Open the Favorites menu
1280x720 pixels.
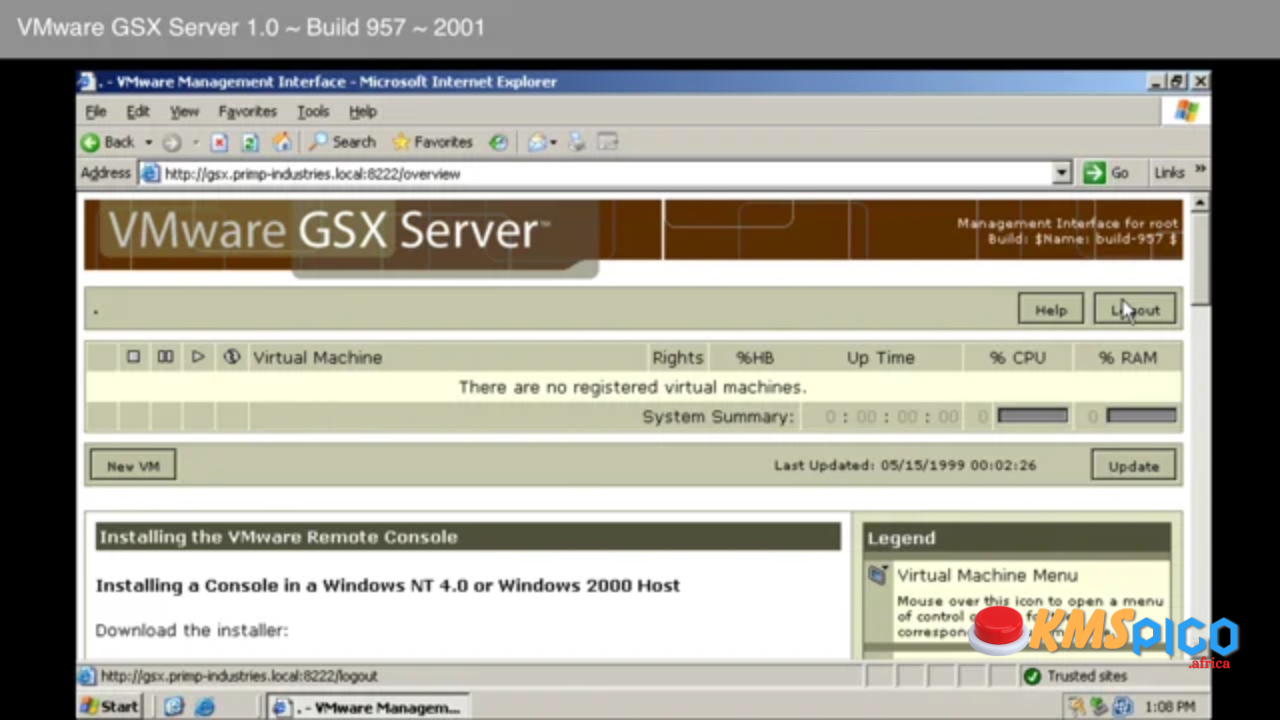pos(247,111)
